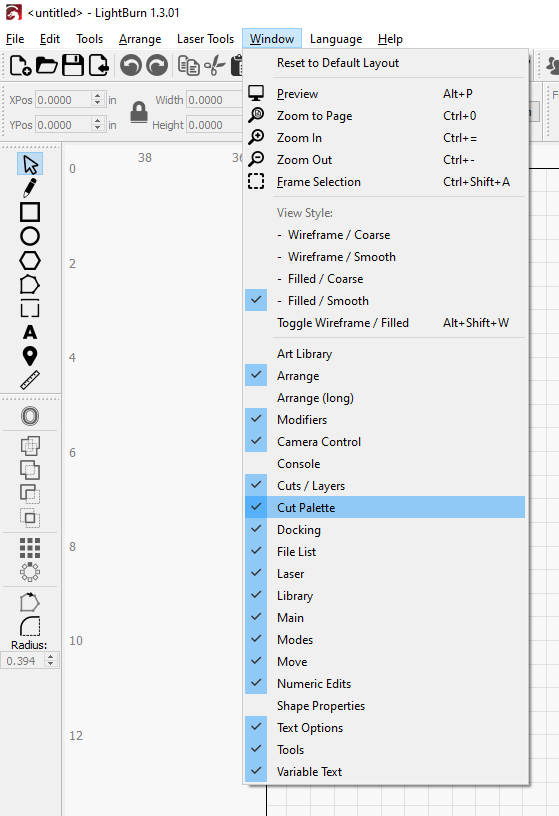Click the Height input field
This screenshot has height=816, width=559.
(214, 124)
